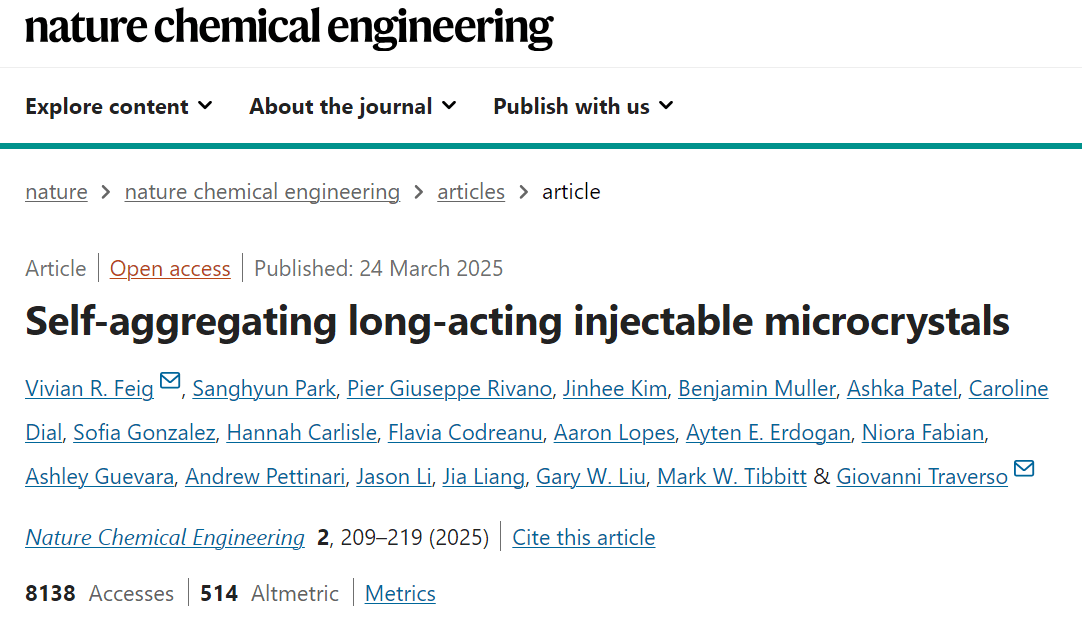Click the email envelope icon beside Vivian R. Feig
1082x621 pixels.
(170, 381)
